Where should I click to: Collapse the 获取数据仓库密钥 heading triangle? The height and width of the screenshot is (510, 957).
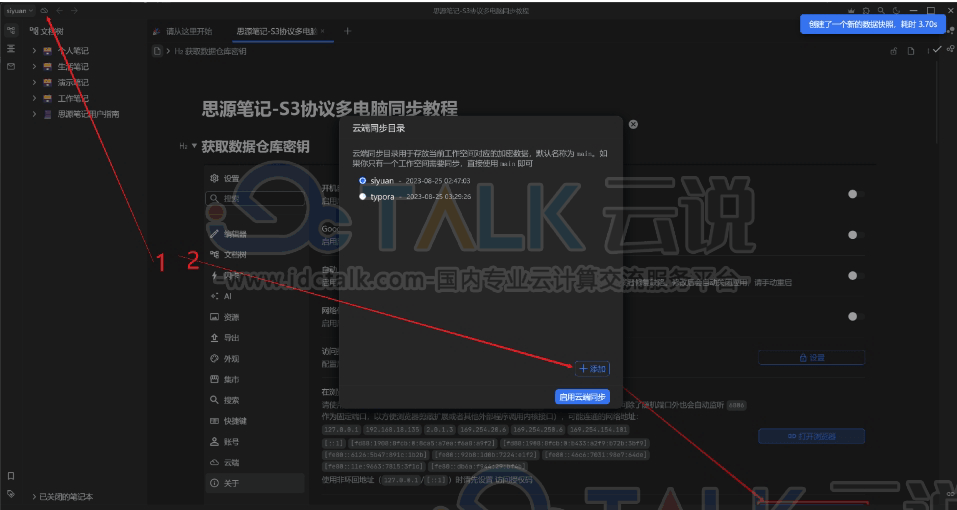click(195, 146)
